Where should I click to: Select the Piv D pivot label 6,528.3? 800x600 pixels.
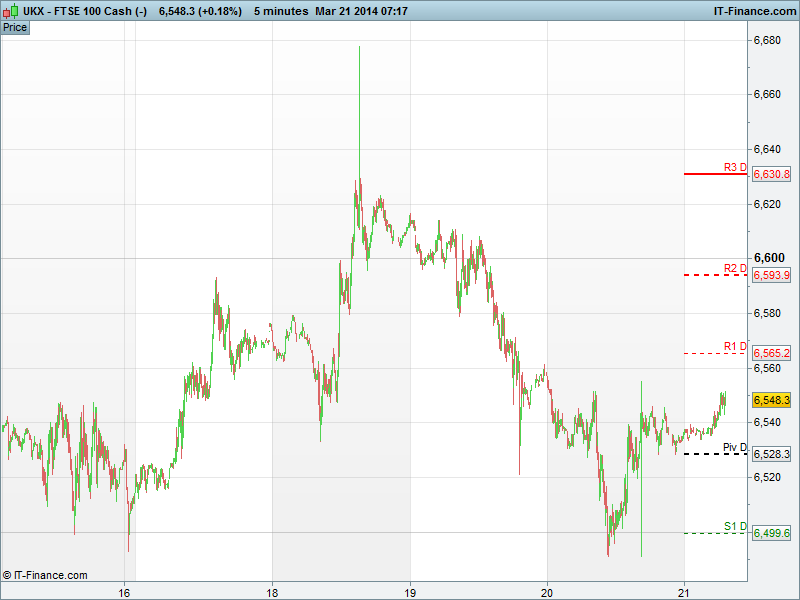coord(771,454)
